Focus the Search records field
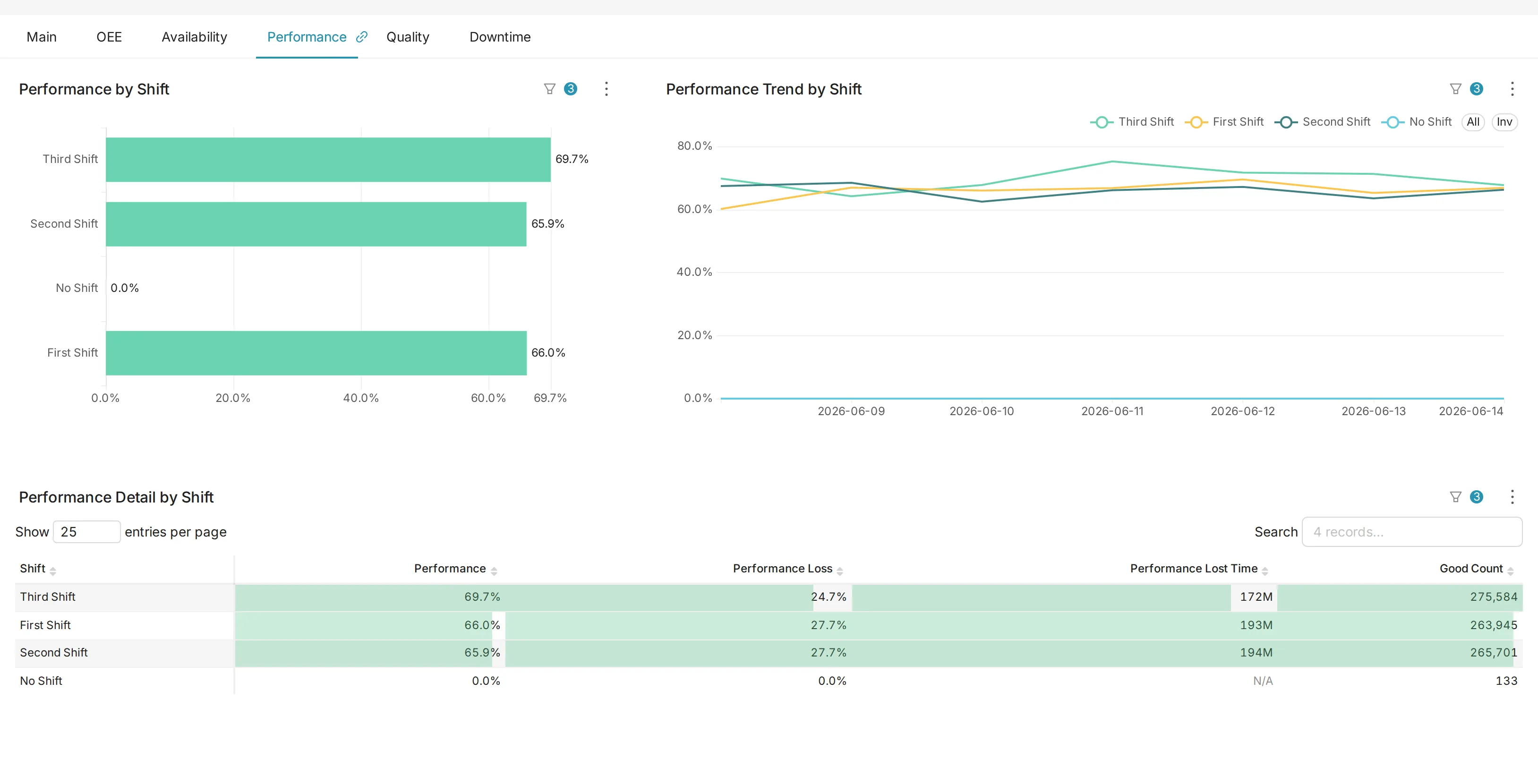The width and height of the screenshot is (1538, 784). [x=1411, y=531]
